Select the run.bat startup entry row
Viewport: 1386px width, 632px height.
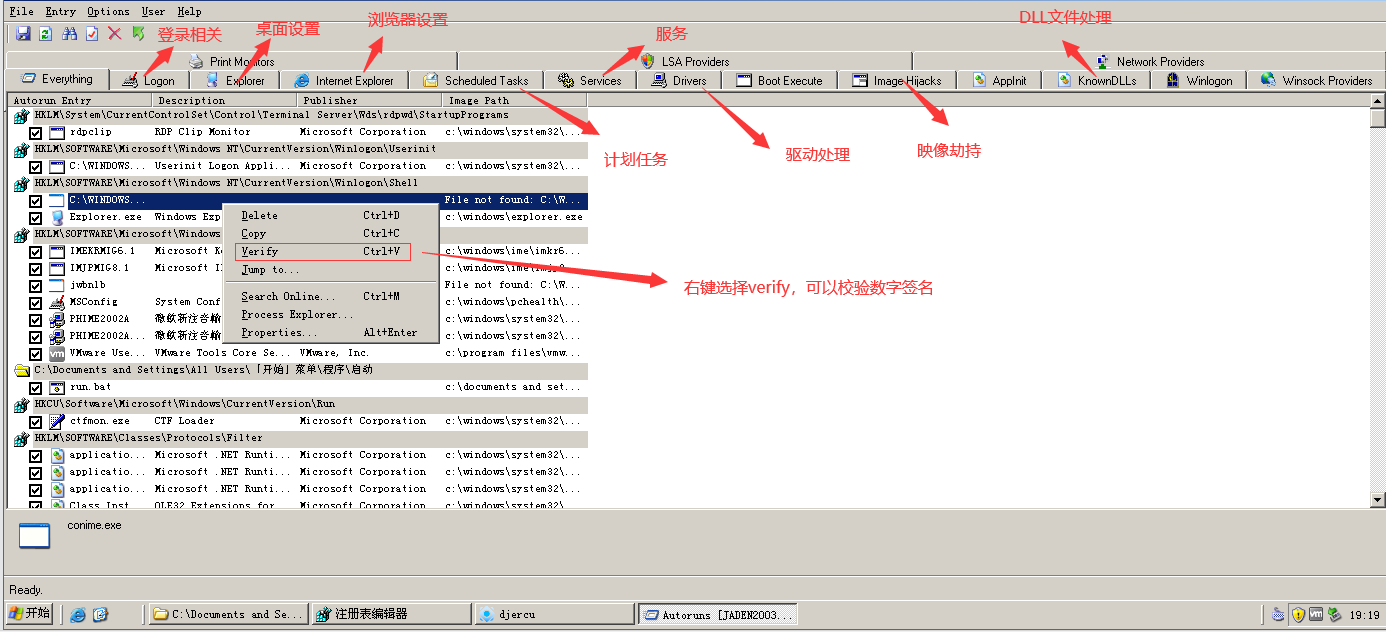[x=89, y=387]
